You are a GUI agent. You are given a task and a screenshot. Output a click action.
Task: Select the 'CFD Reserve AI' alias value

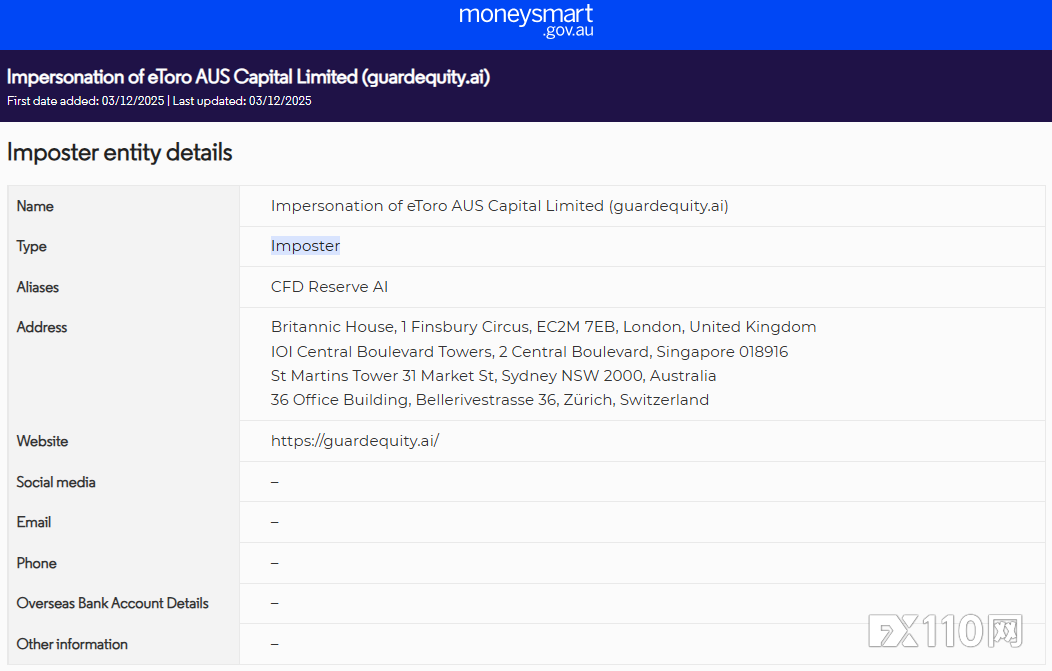[x=329, y=287]
